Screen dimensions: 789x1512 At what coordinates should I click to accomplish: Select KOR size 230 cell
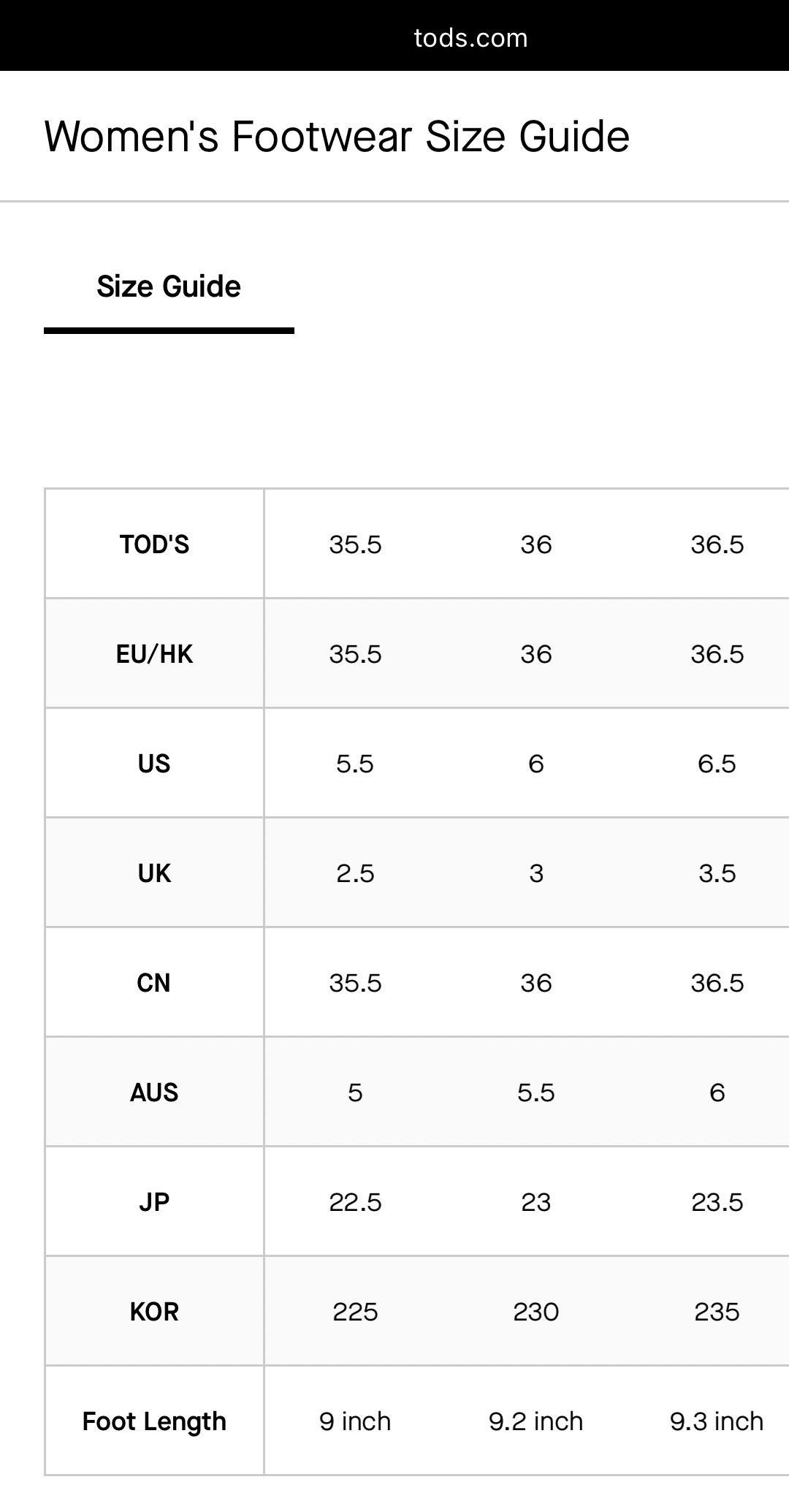tap(536, 1312)
